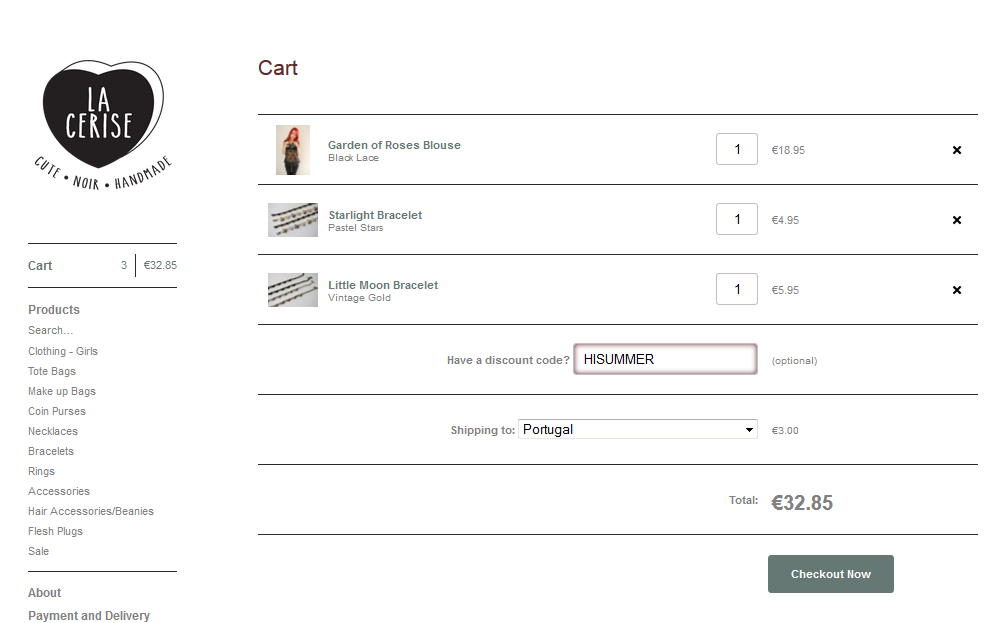Focus the discount code input field
The width and height of the screenshot is (987, 623).
pyautogui.click(x=665, y=360)
